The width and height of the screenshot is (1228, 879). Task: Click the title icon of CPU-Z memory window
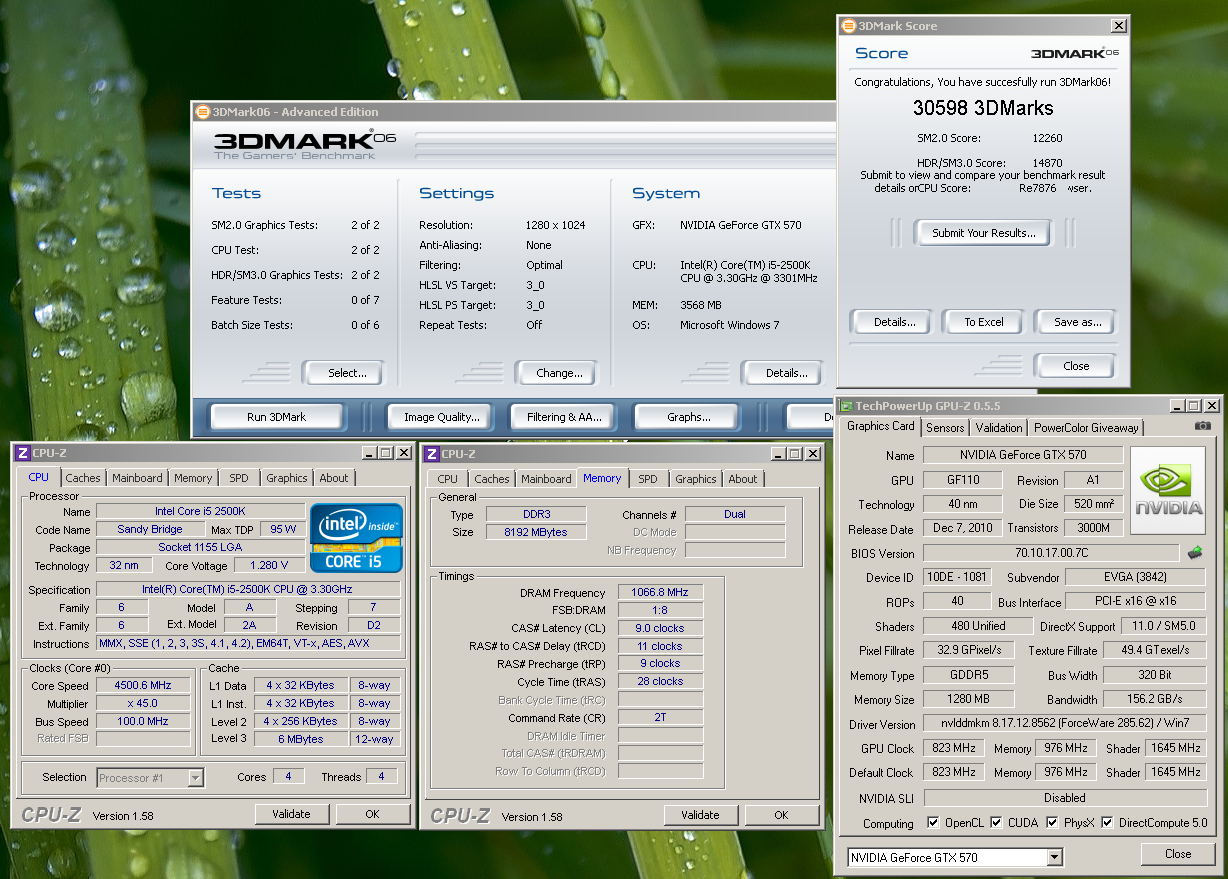(x=431, y=453)
